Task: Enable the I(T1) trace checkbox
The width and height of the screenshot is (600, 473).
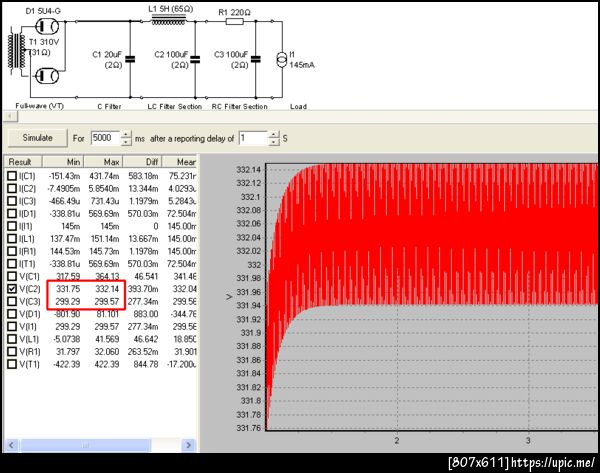Action: [12, 264]
